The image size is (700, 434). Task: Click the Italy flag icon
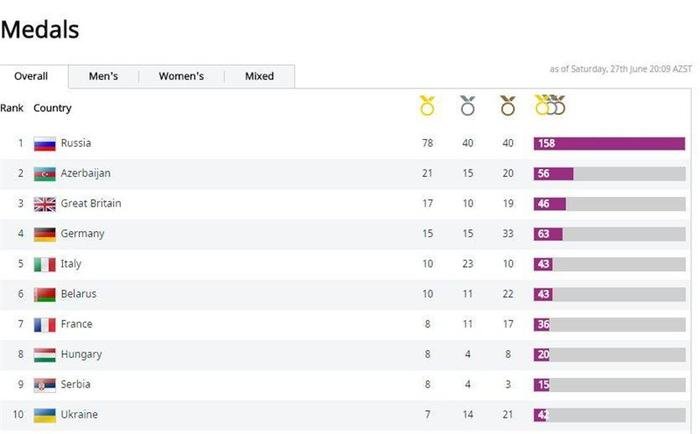coord(44,264)
